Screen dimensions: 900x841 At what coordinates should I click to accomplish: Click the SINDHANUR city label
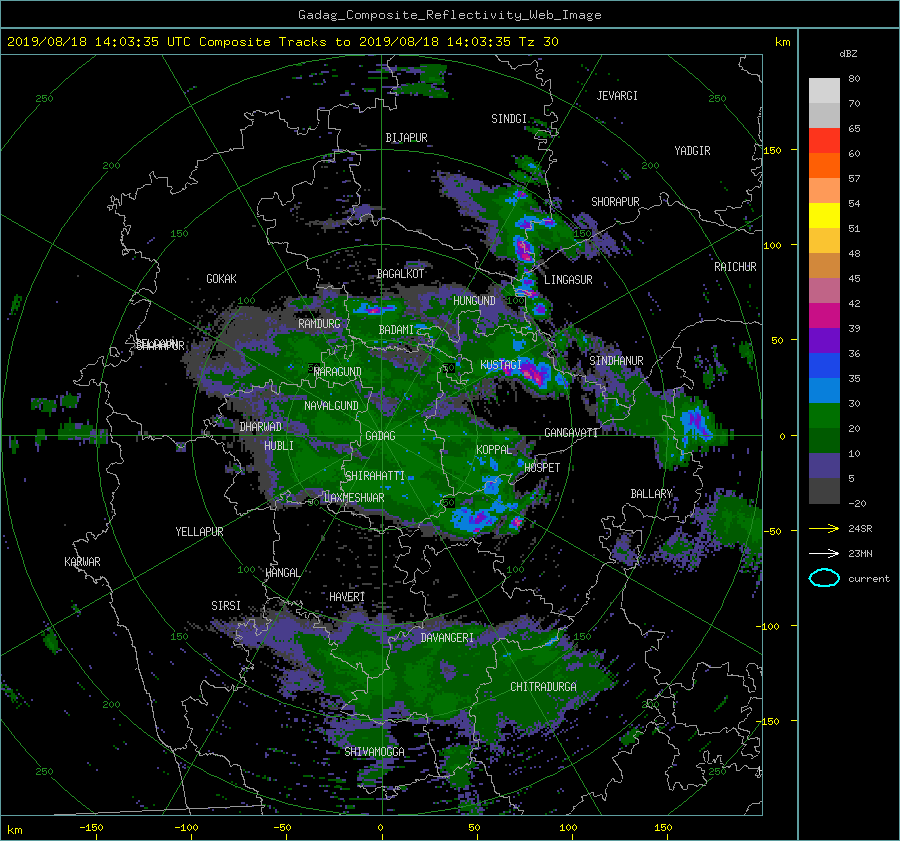click(616, 361)
